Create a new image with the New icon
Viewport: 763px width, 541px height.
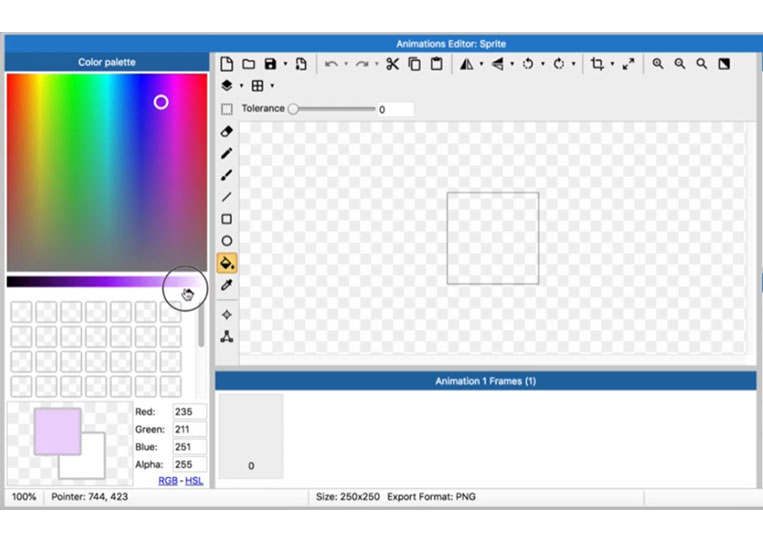tap(227, 64)
